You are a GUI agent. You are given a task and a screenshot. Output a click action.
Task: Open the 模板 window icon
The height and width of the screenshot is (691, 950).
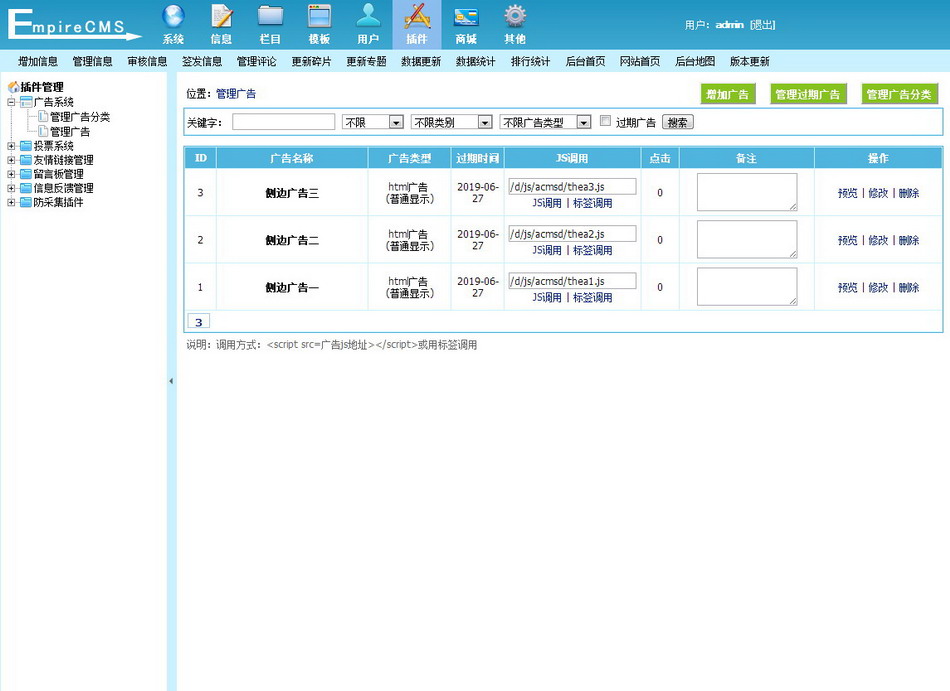tap(319, 17)
